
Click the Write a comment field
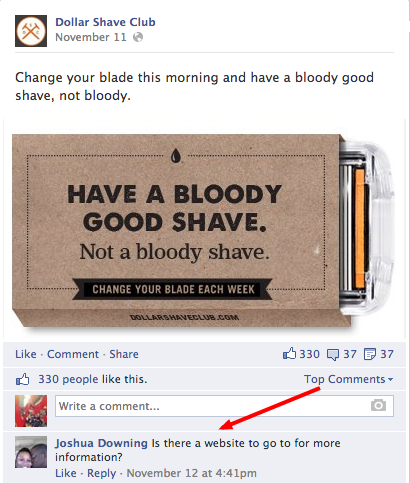(224, 406)
